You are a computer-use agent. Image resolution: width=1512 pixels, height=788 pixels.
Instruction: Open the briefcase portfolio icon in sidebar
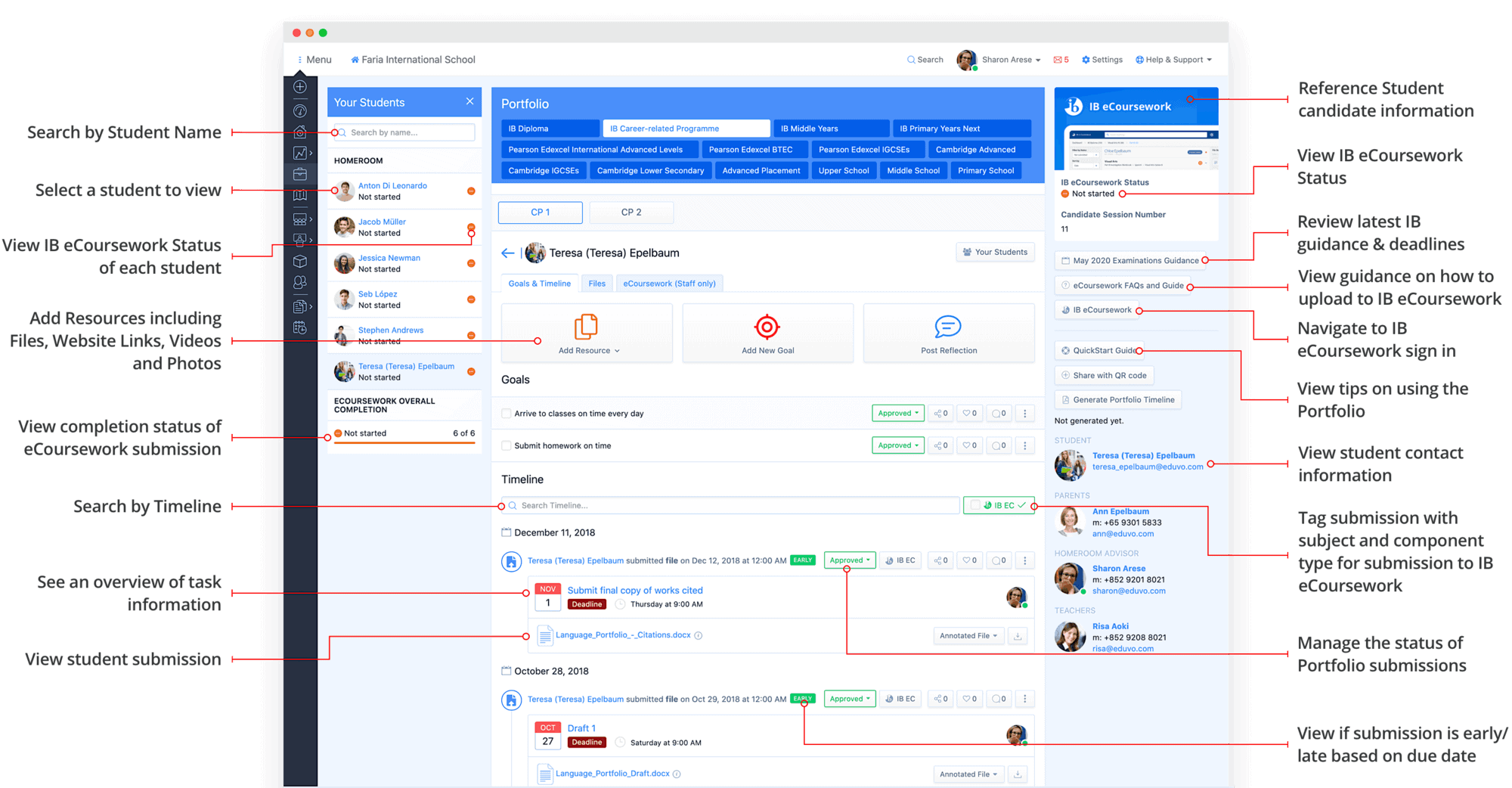[300, 174]
